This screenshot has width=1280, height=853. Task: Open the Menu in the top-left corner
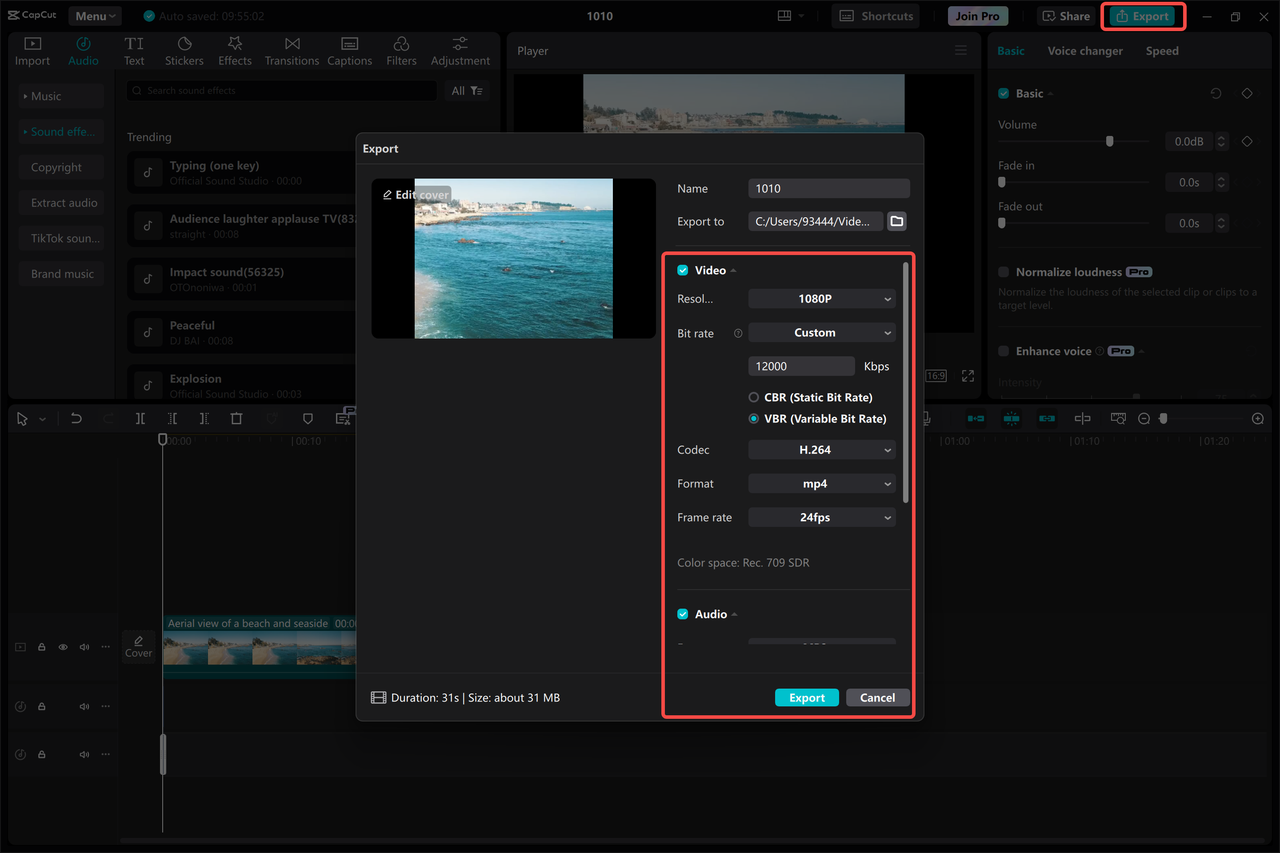click(x=94, y=15)
